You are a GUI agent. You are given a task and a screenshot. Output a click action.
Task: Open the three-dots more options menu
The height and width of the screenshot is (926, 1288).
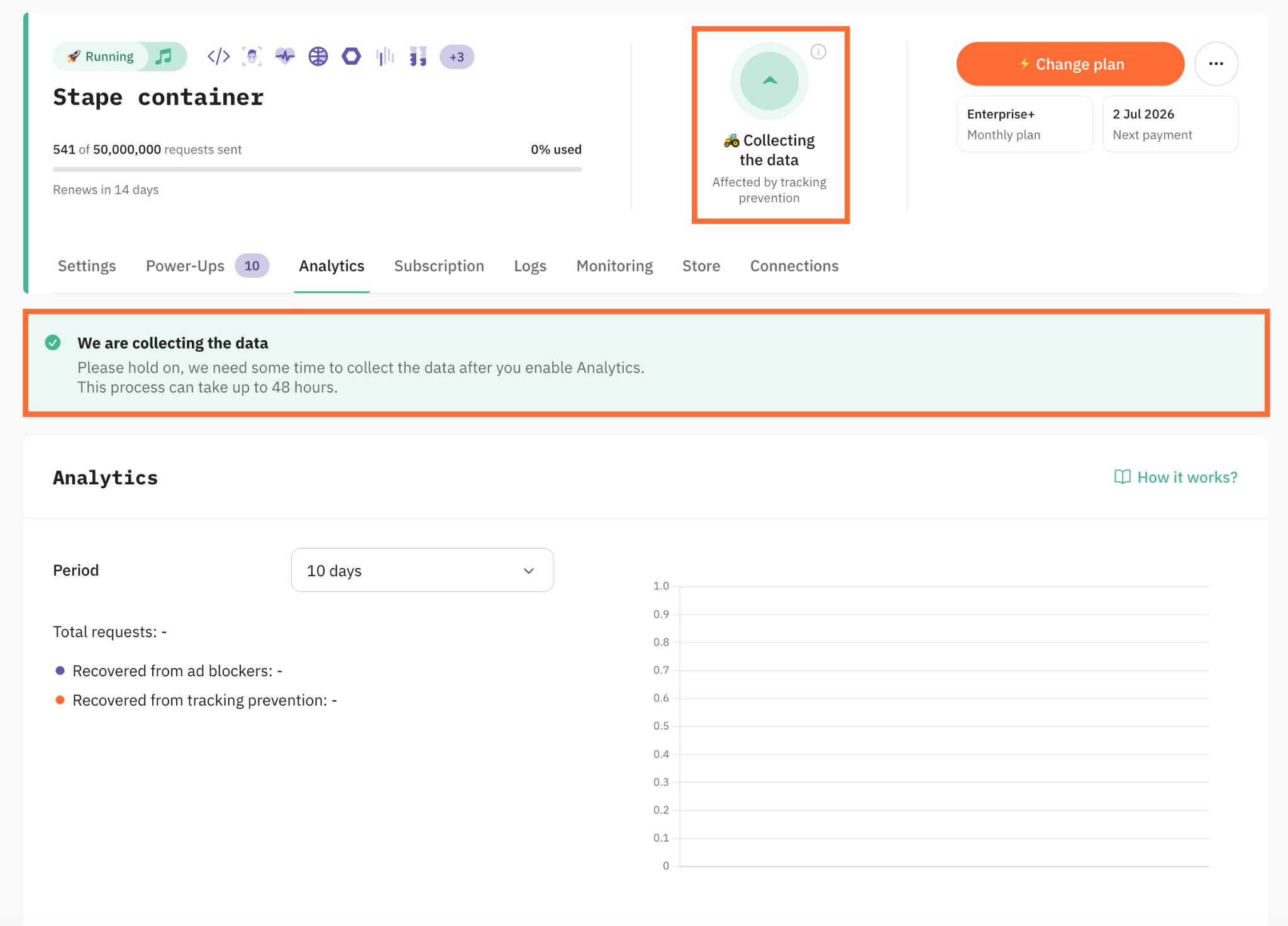click(1216, 64)
